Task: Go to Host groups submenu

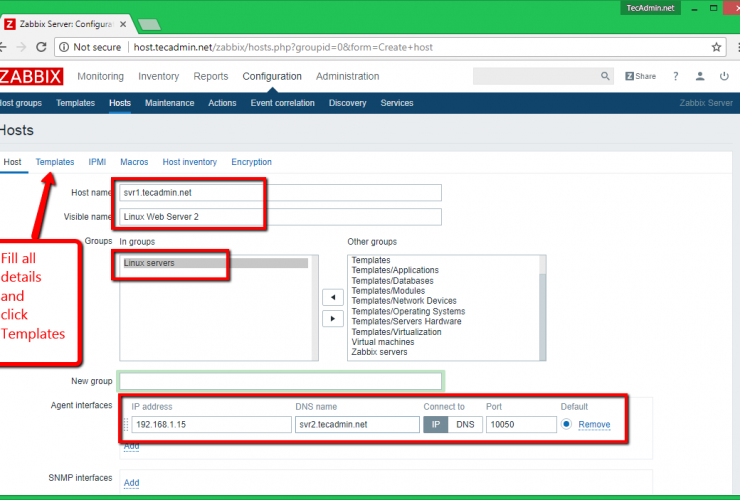Action: [x=20, y=103]
